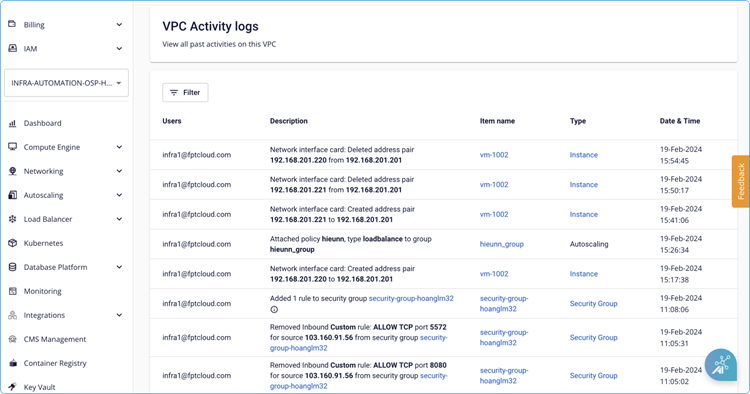Open Container Registry from the sidebar
Screen dimensions: 750x394
pyautogui.click(x=55, y=363)
